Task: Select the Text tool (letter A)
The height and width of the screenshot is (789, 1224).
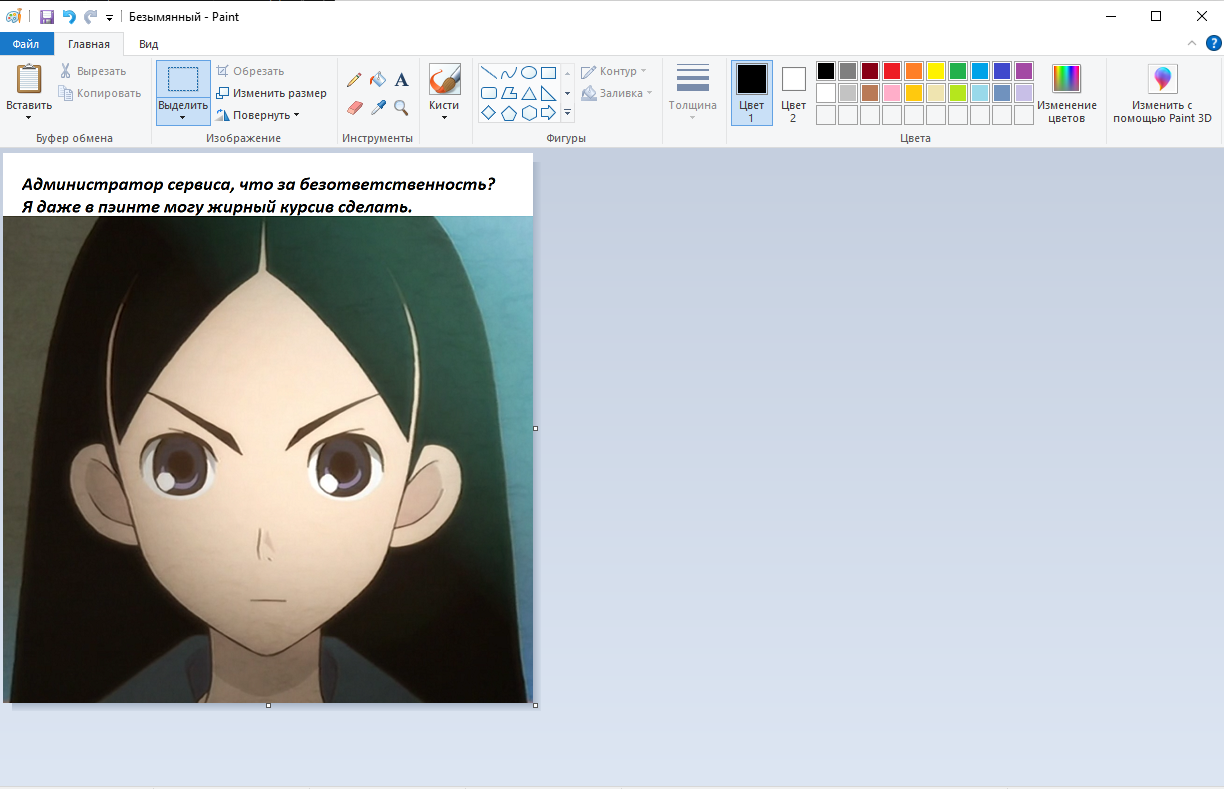Action: [x=401, y=80]
